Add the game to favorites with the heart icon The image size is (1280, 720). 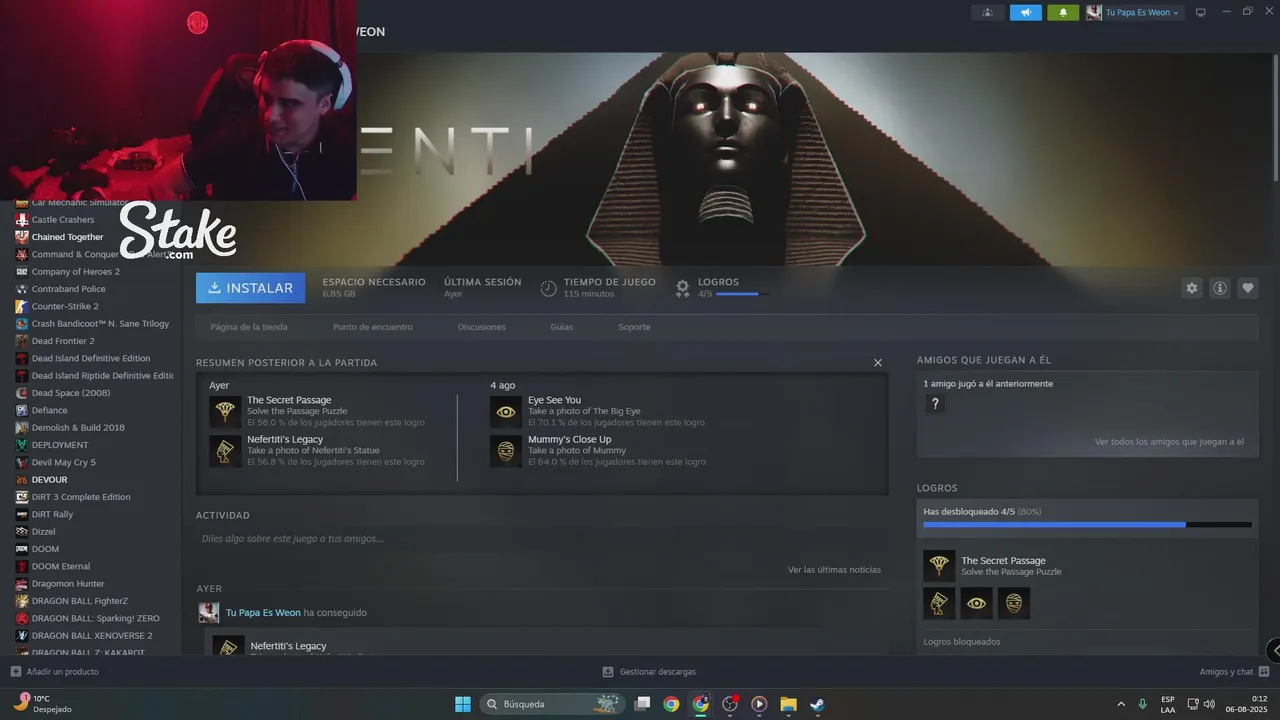(1248, 288)
